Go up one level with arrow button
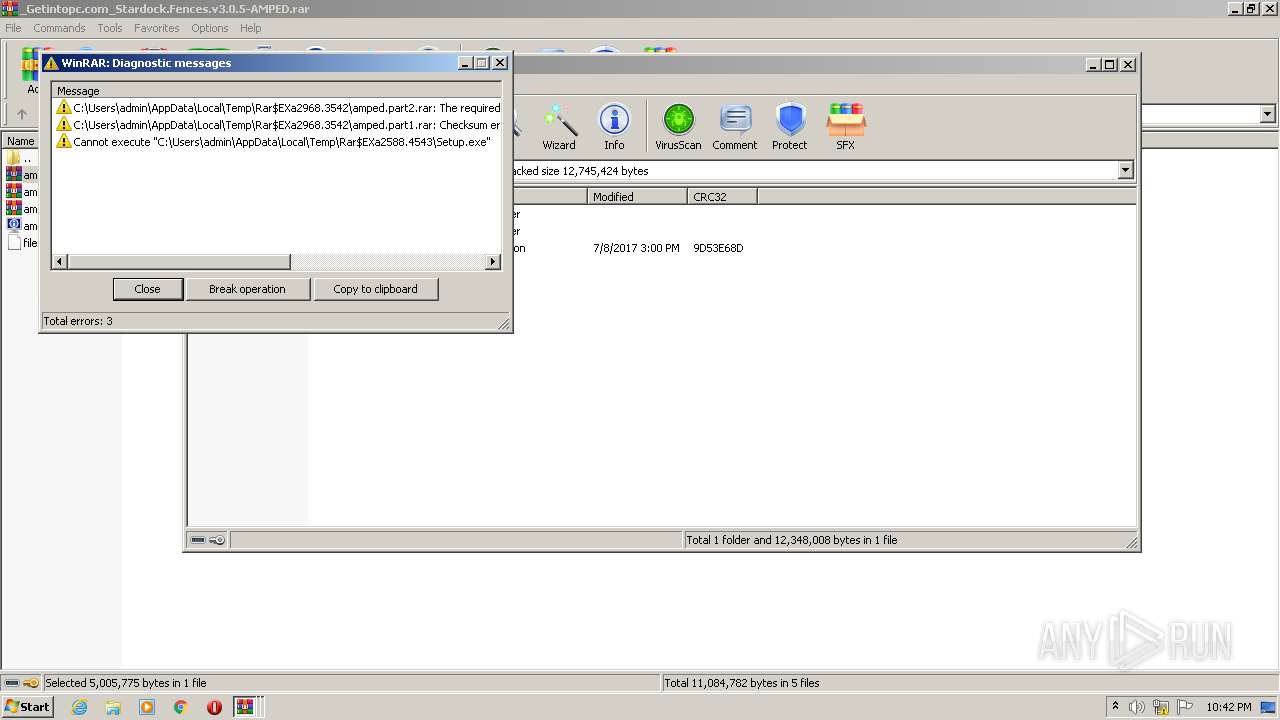Screen dimensions: 1280x720 (x=22, y=115)
